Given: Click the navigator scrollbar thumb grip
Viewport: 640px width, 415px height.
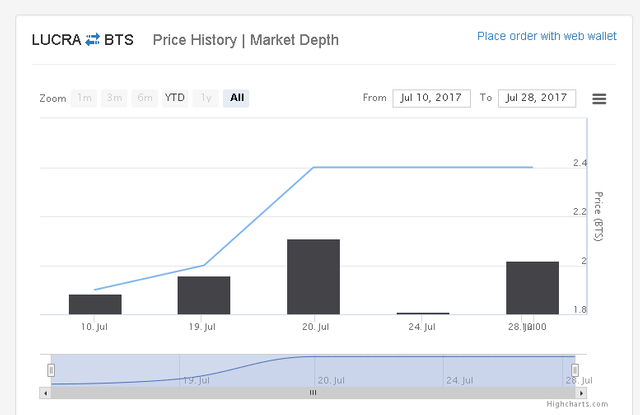Looking at the screenshot, I should 313,393.
